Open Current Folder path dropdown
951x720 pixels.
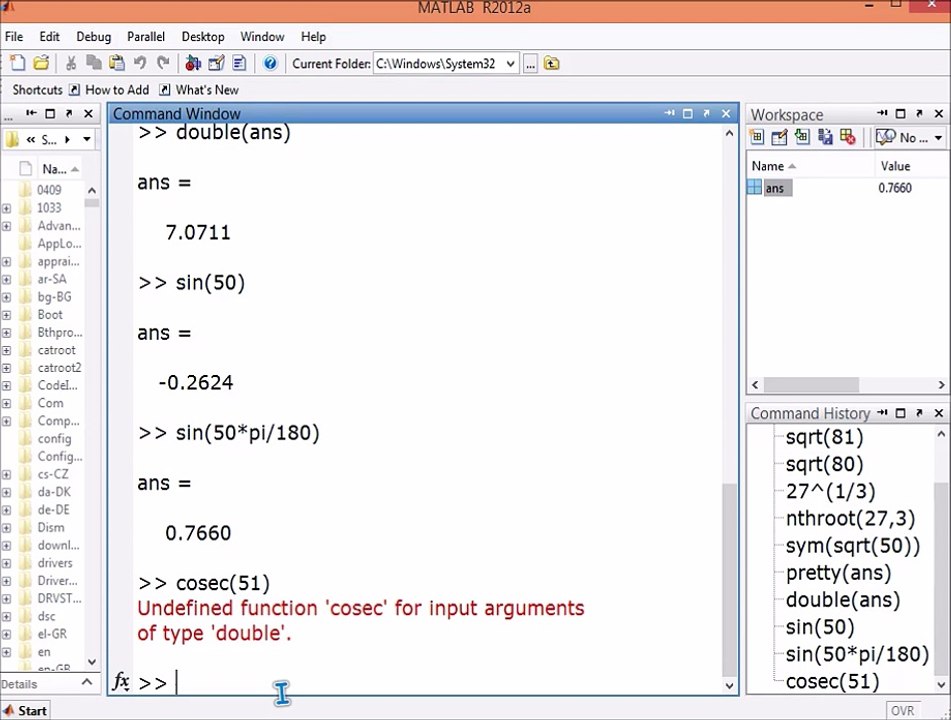click(511, 64)
